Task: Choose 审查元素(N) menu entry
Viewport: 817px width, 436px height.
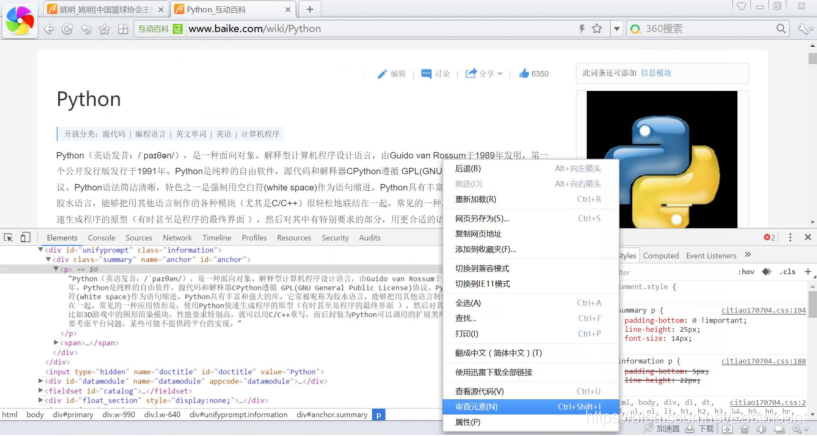Action: tap(530, 407)
